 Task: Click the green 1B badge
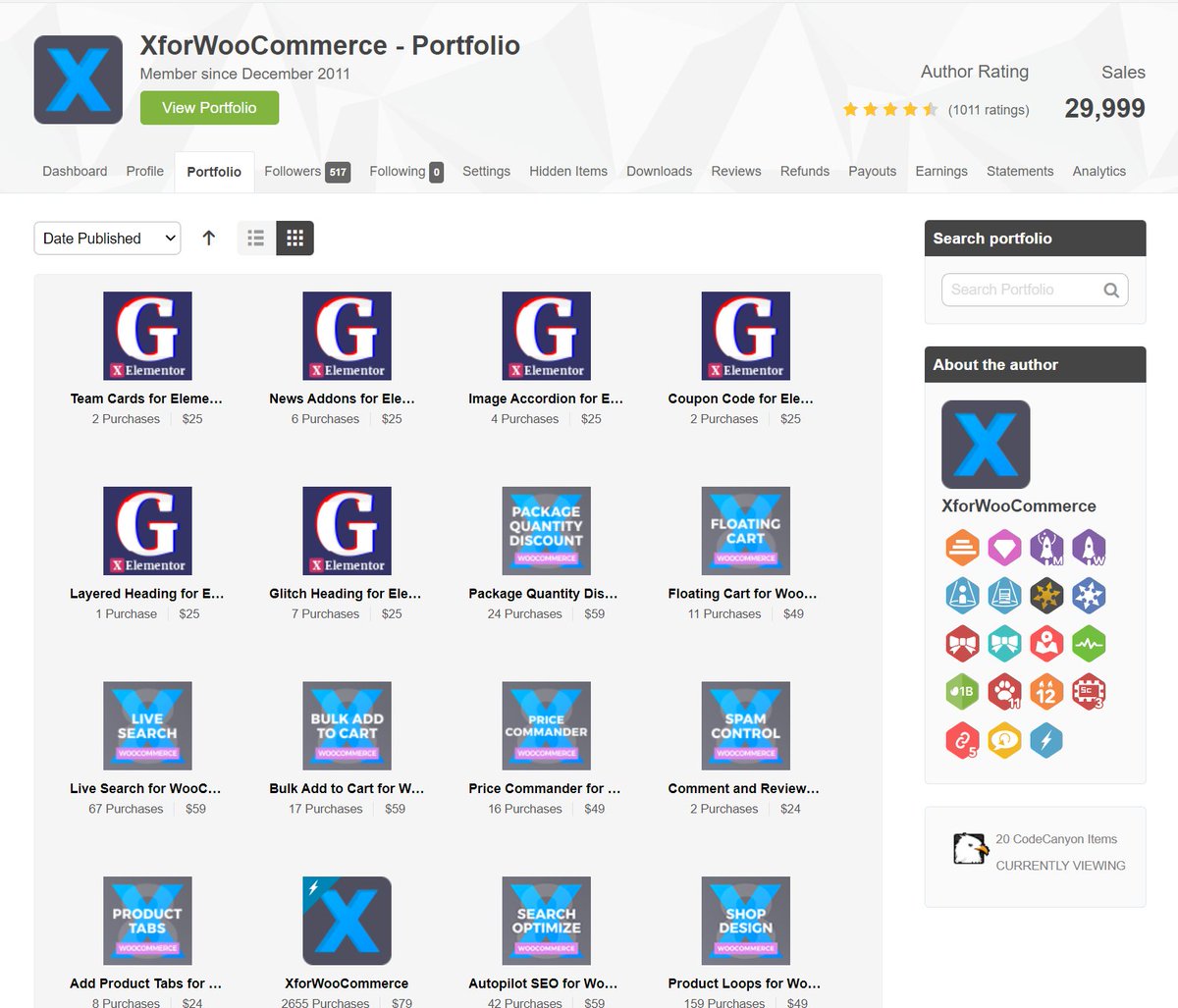962,692
